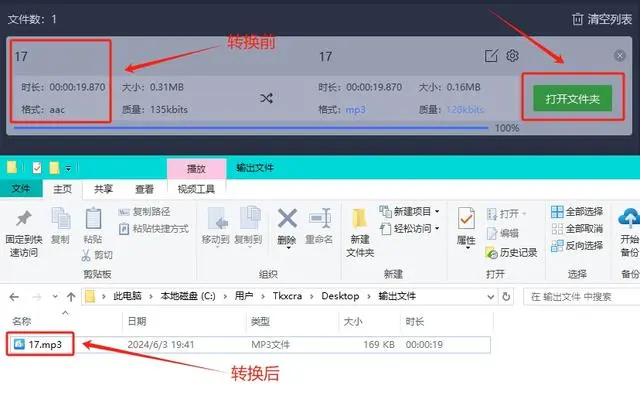Switch to the 查看 ribbon tab
The height and width of the screenshot is (399, 640).
pos(144,189)
